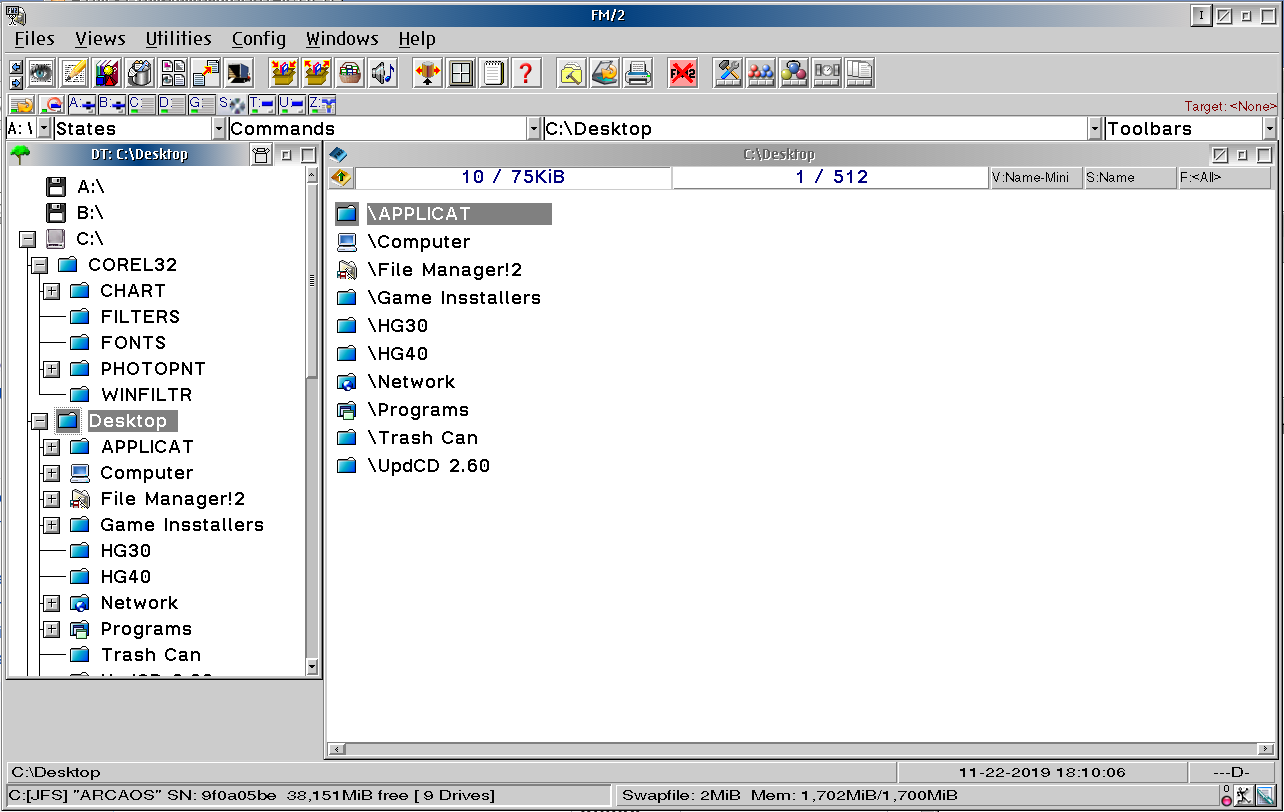Viewport: 1284px width, 812px height.
Task: Open the Utilities menu
Action: 178,39
